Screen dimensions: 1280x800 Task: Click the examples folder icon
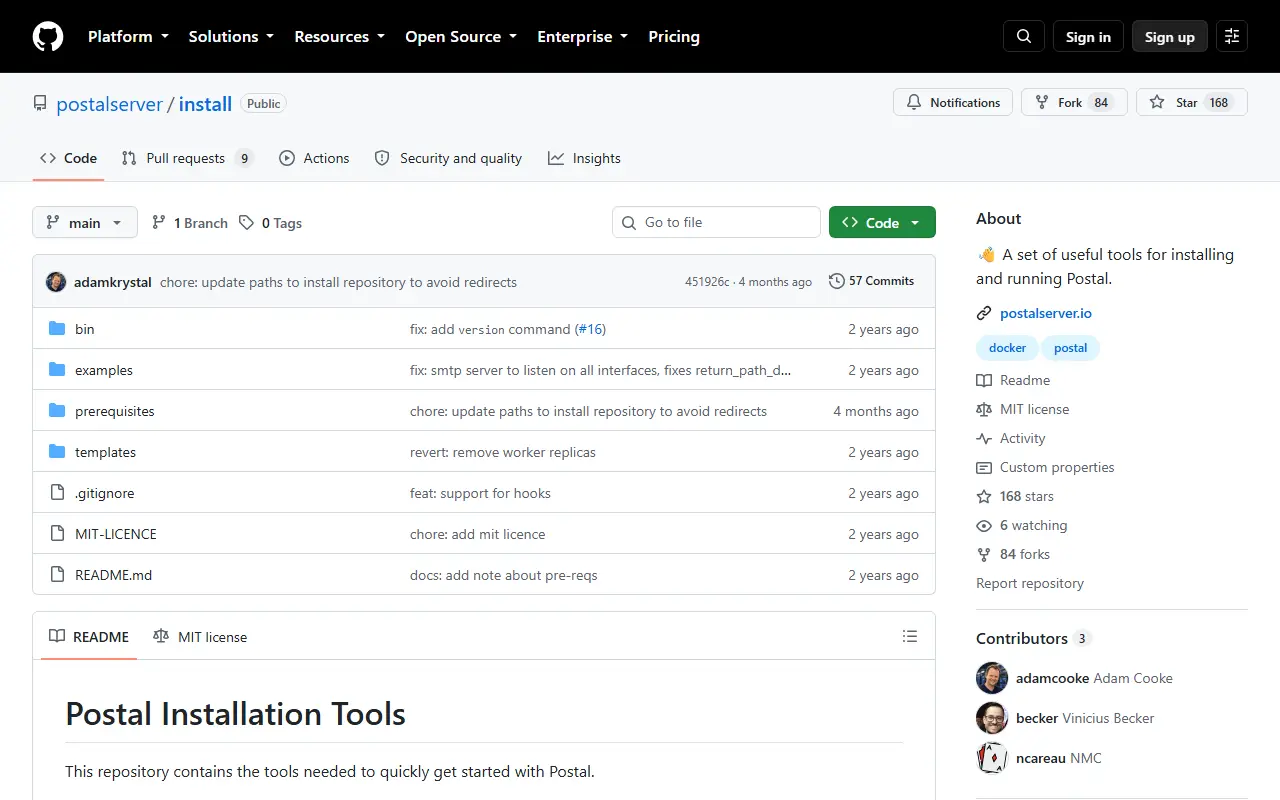(x=57, y=370)
